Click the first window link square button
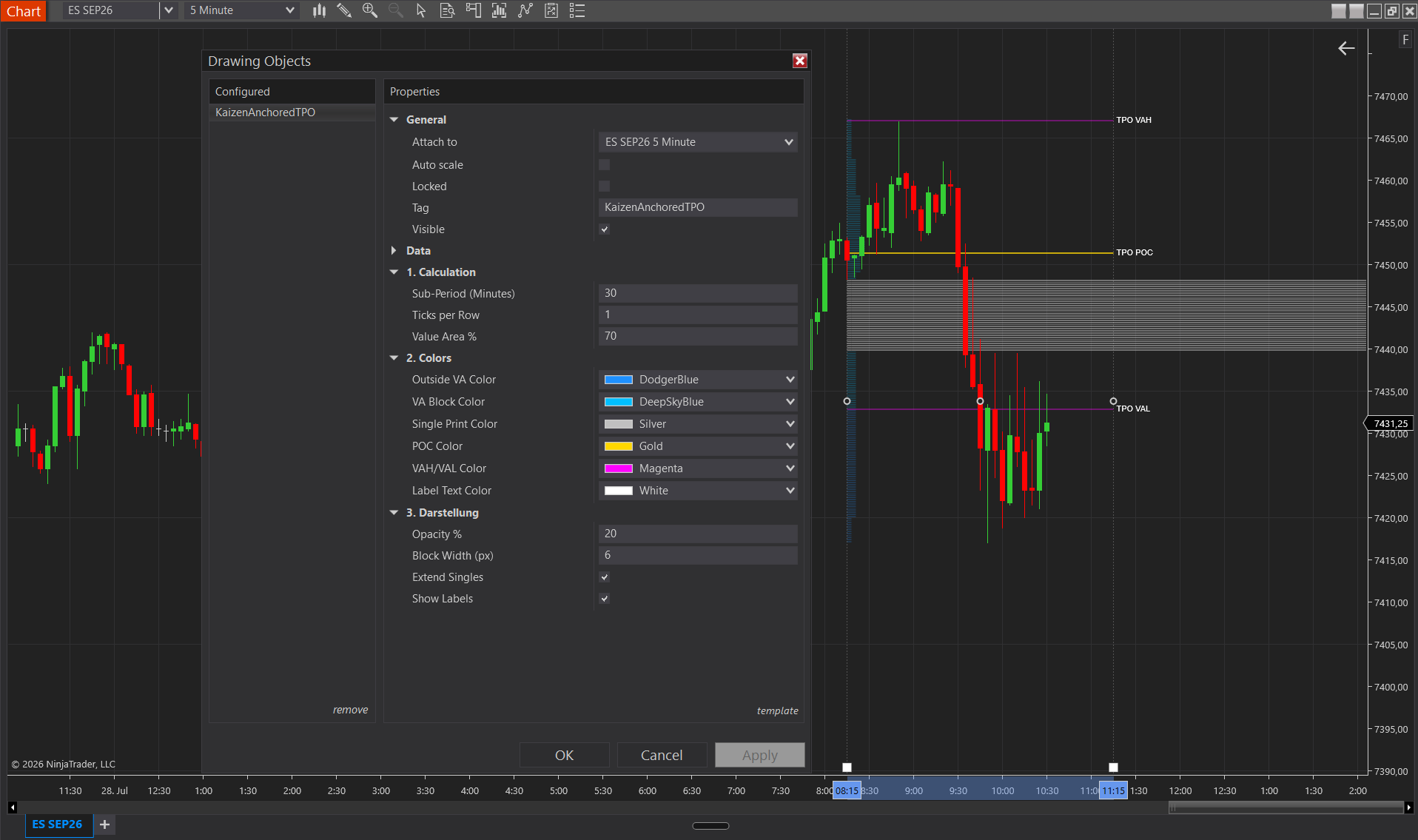This screenshot has height=840, width=1418. point(1339,11)
